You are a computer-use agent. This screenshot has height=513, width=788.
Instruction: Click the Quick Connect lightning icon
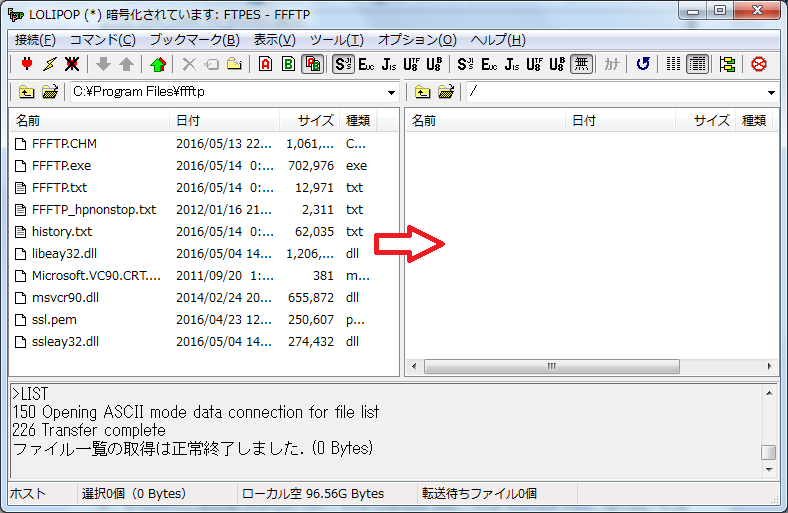pyautogui.click(x=49, y=64)
